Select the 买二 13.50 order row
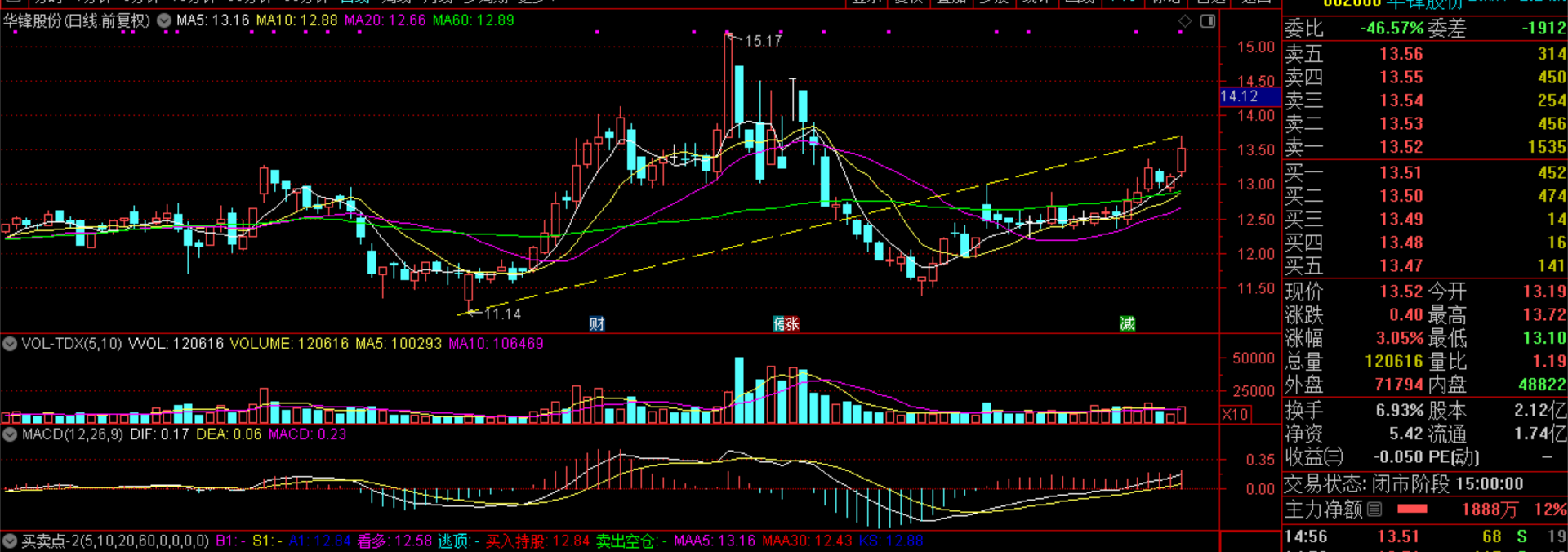 (x=1425, y=196)
